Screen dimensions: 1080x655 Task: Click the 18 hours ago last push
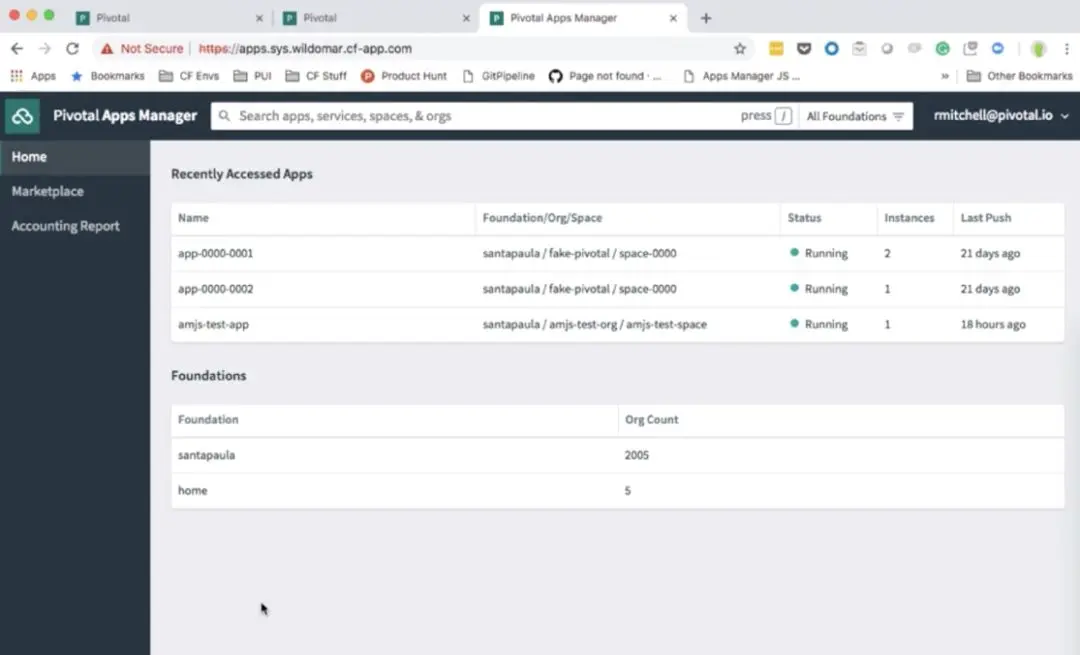[993, 324]
